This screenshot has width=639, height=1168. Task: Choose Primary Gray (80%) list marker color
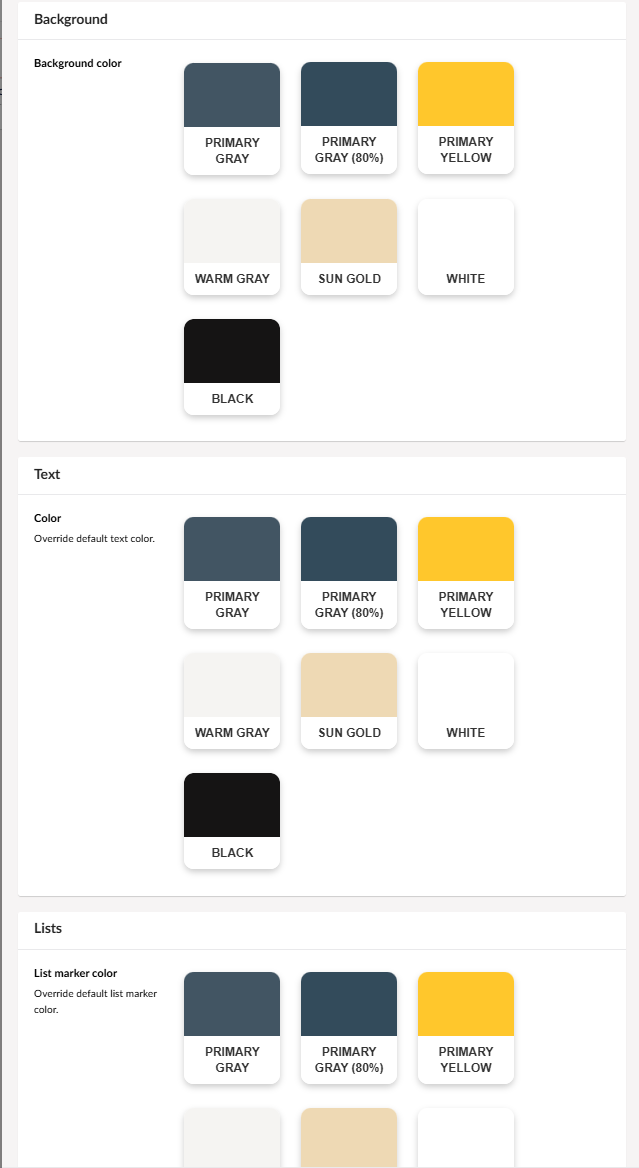pos(349,1027)
